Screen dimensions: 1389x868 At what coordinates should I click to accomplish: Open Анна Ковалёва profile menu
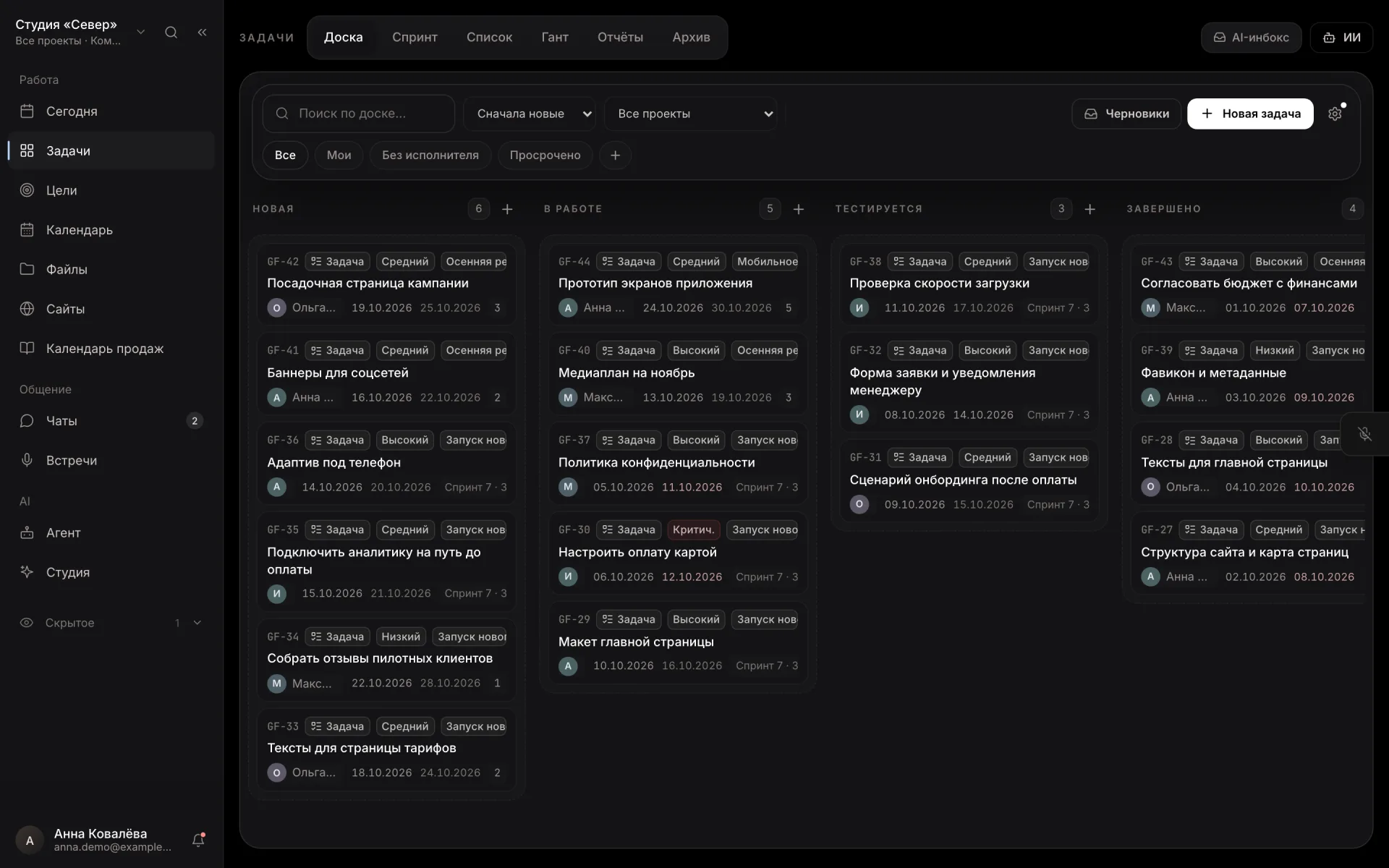click(x=94, y=840)
